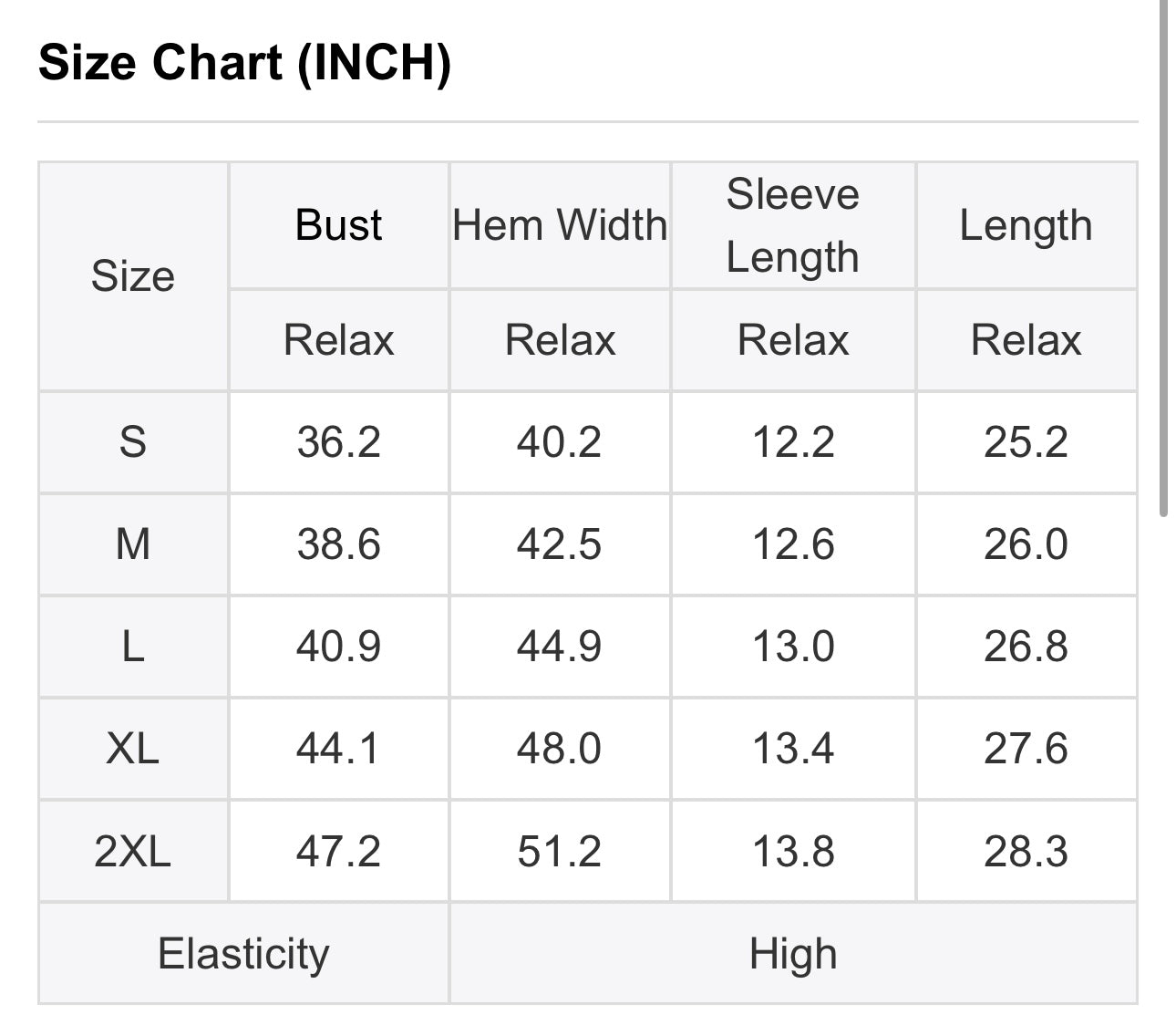Select the S size row label

point(133,442)
